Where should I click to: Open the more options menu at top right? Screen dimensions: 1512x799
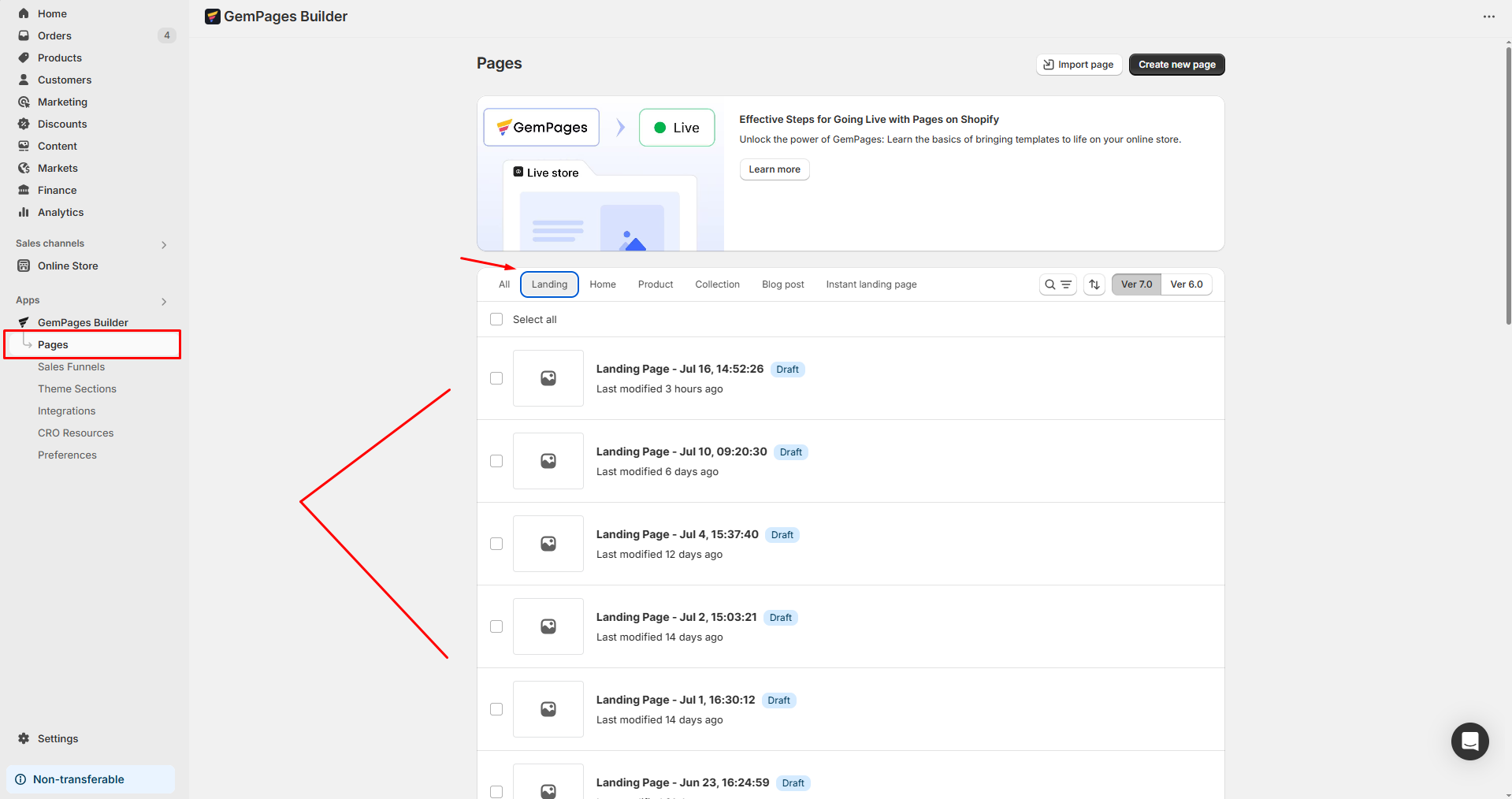(1489, 16)
